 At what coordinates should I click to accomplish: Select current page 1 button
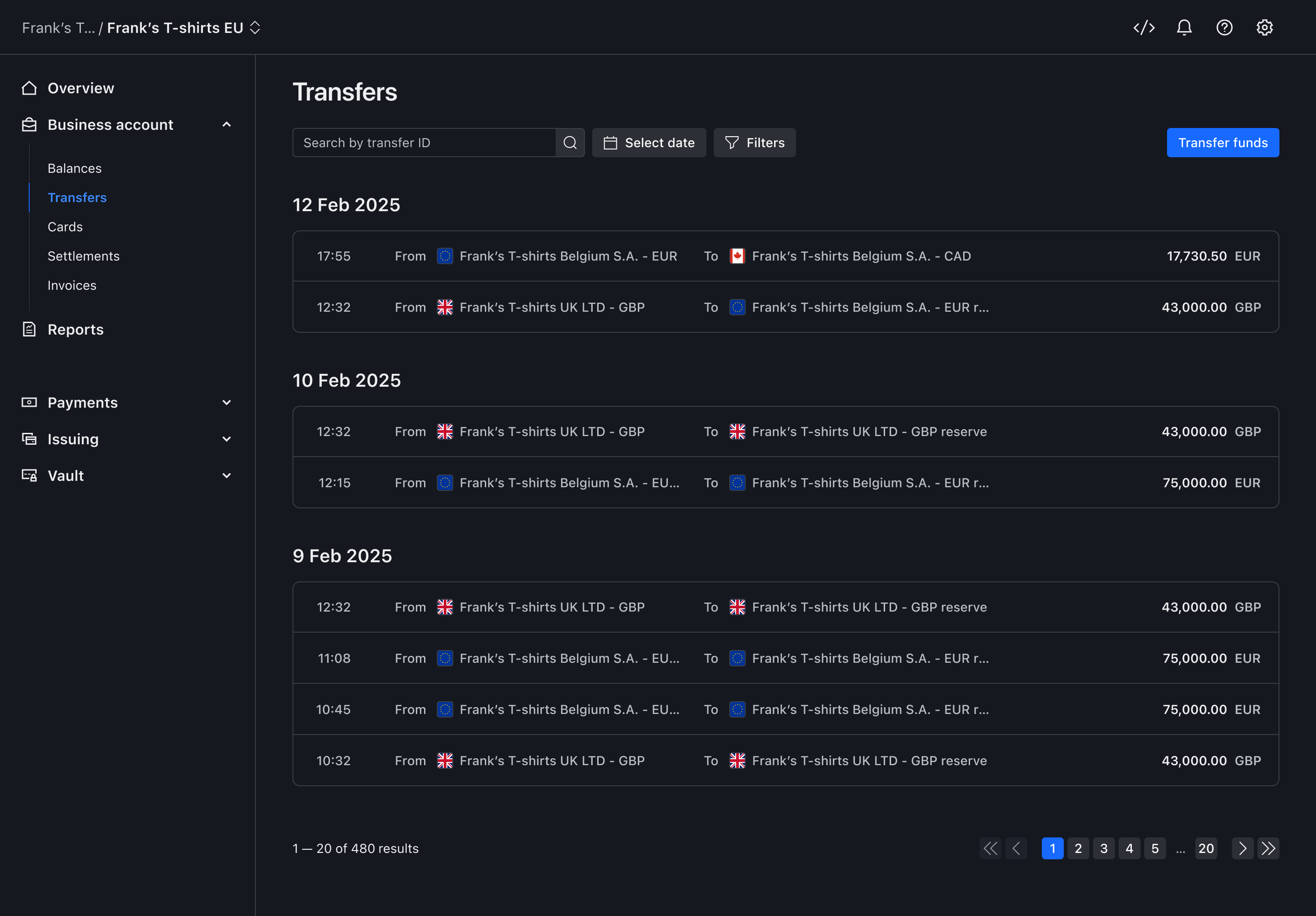click(x=1052, y=848)
